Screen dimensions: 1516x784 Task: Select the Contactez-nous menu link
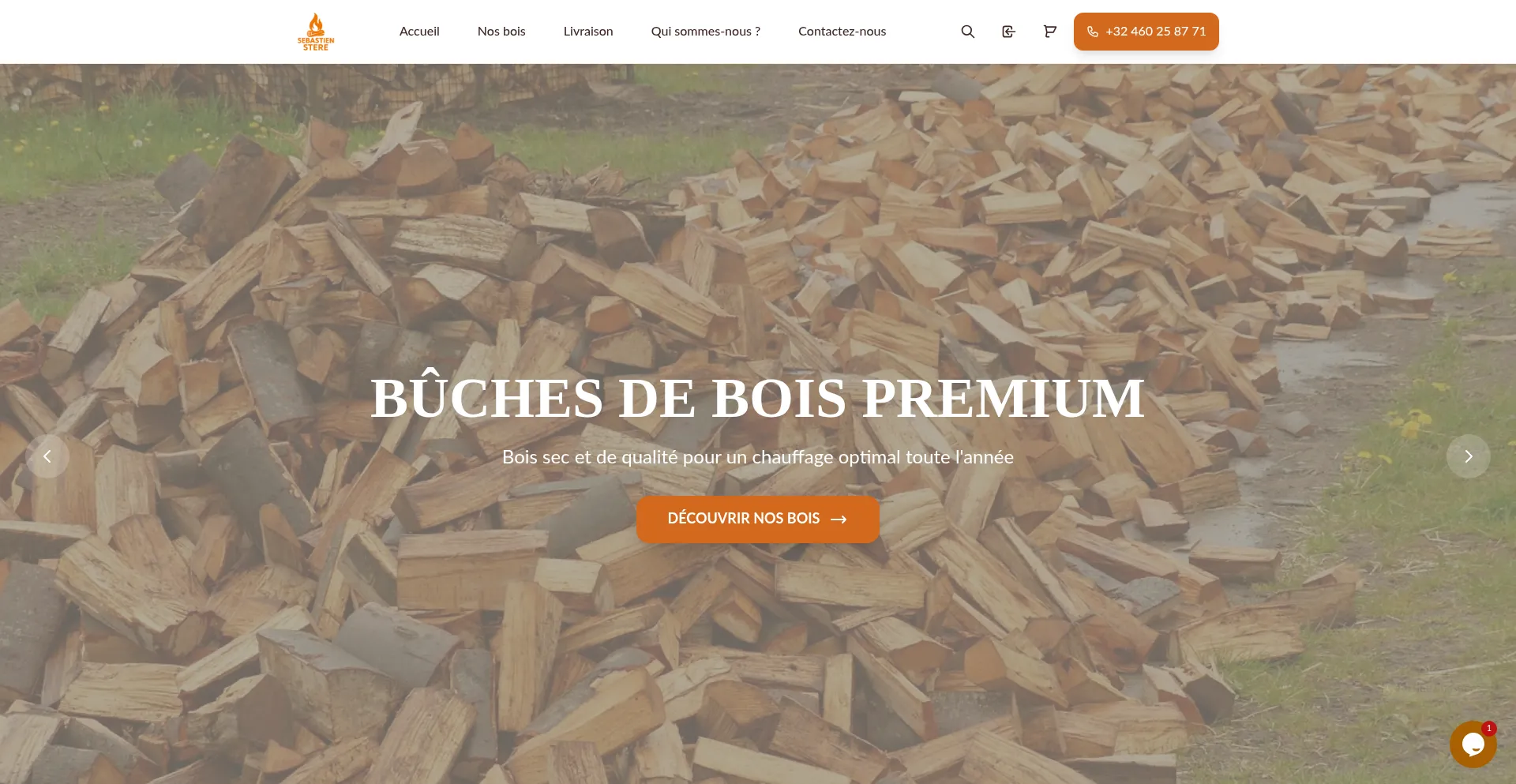842,32
